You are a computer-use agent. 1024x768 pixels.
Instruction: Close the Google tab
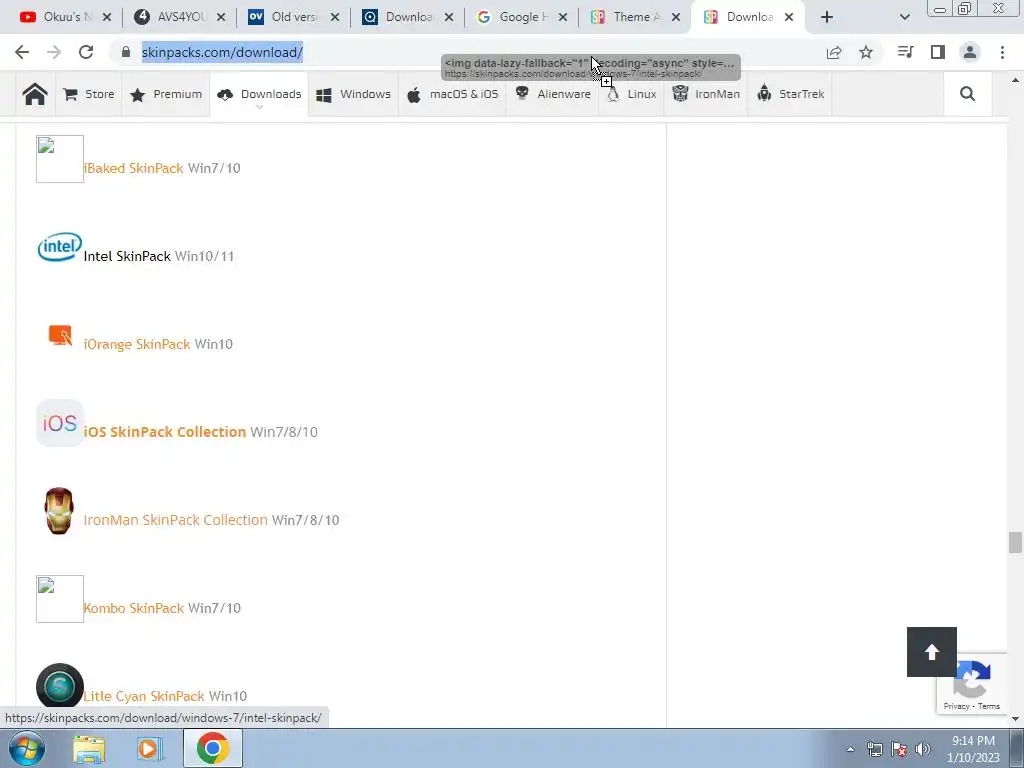(x=563, y=17)
